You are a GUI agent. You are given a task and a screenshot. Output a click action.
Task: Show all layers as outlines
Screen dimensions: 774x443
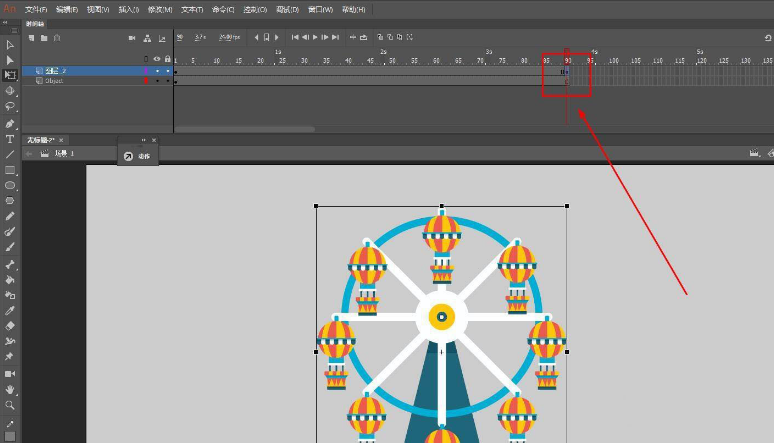click(x=146, y=59)
